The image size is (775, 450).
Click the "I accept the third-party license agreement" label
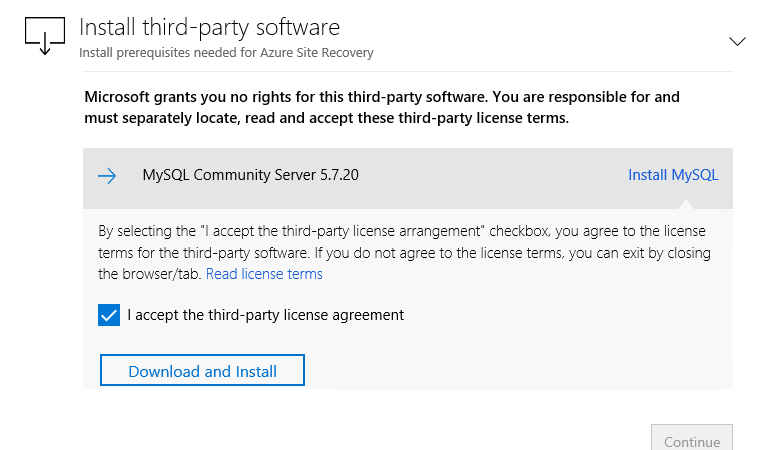pyautogui.click(x=265, y=315)
